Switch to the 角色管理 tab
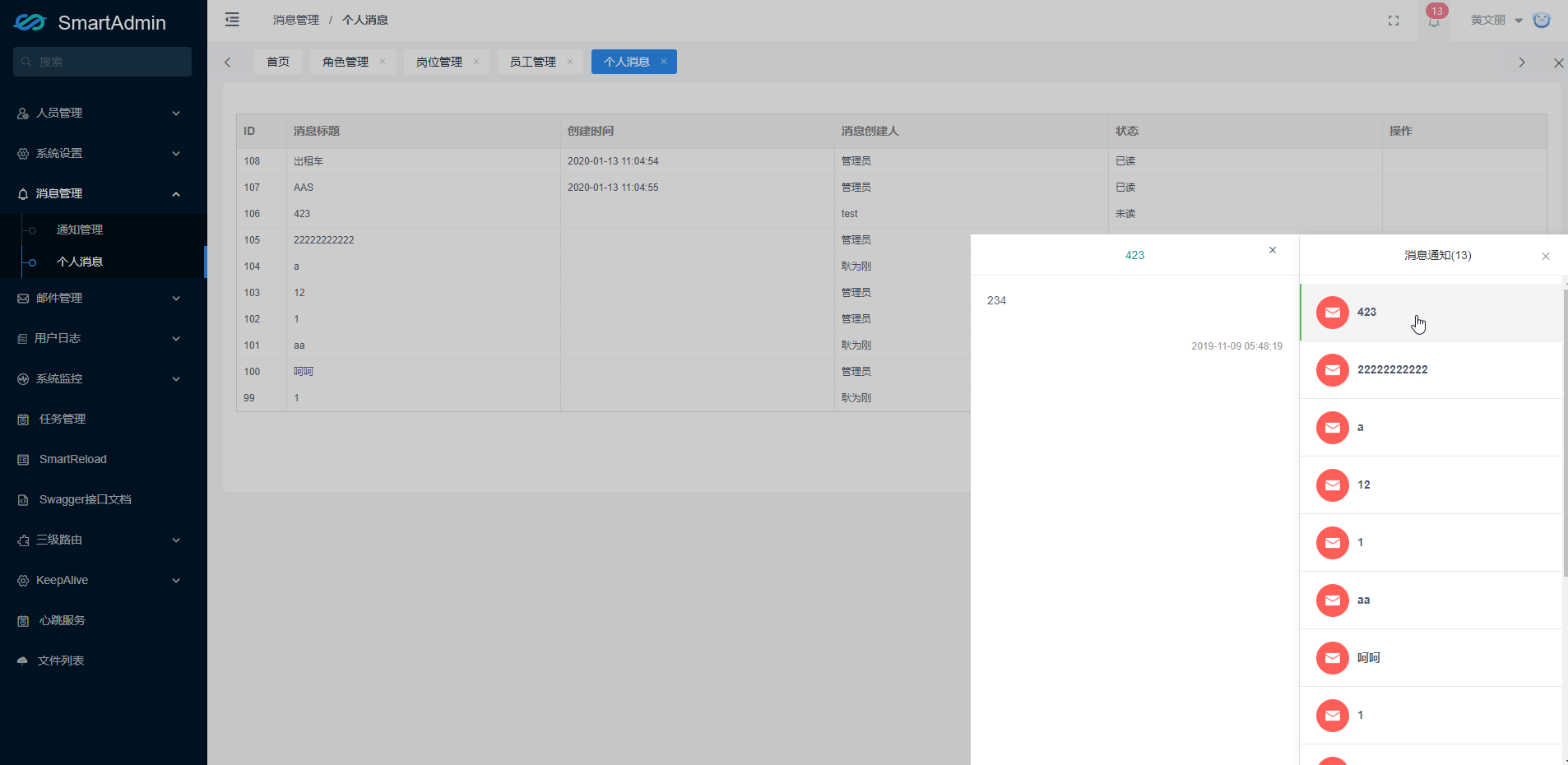Screen dimensions: 1568x765 (346, 61)
